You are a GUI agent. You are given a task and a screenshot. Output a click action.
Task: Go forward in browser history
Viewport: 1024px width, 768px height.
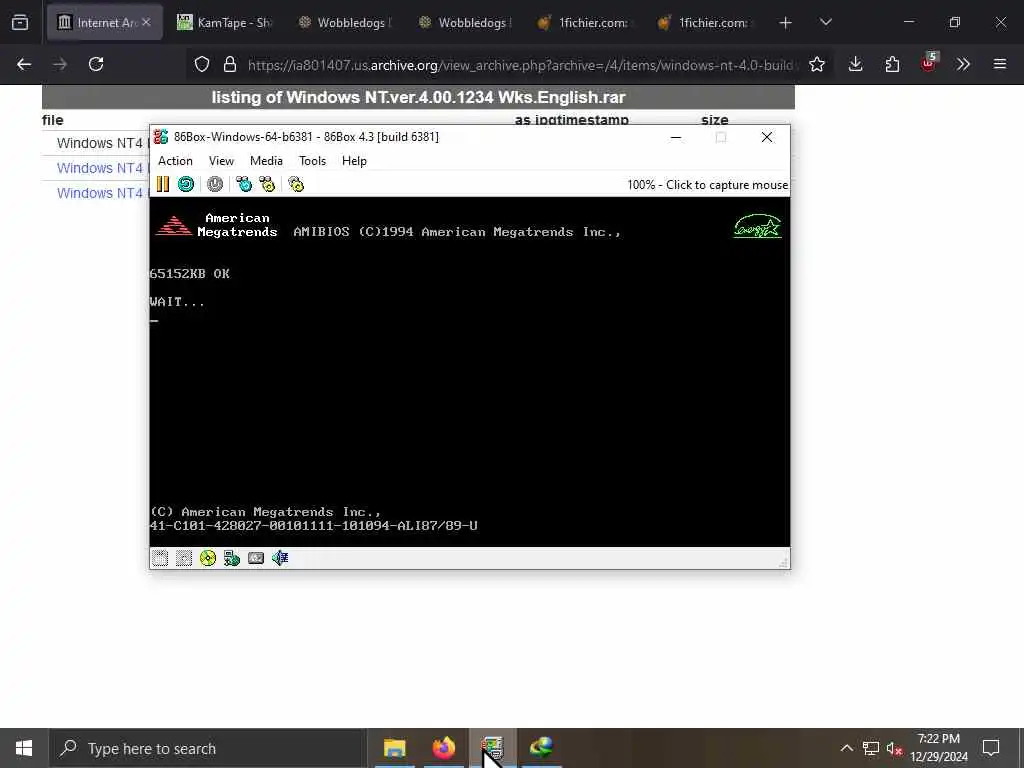click(x=60, y=64)
